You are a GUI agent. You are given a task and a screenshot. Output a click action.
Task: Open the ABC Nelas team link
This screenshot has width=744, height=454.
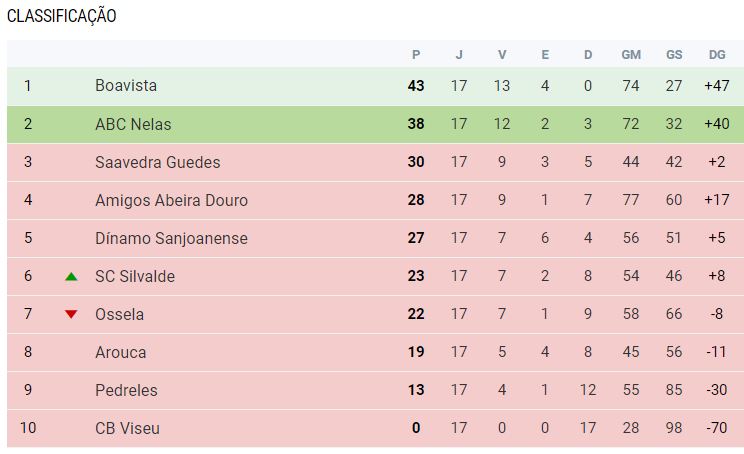tap(133, 124)
